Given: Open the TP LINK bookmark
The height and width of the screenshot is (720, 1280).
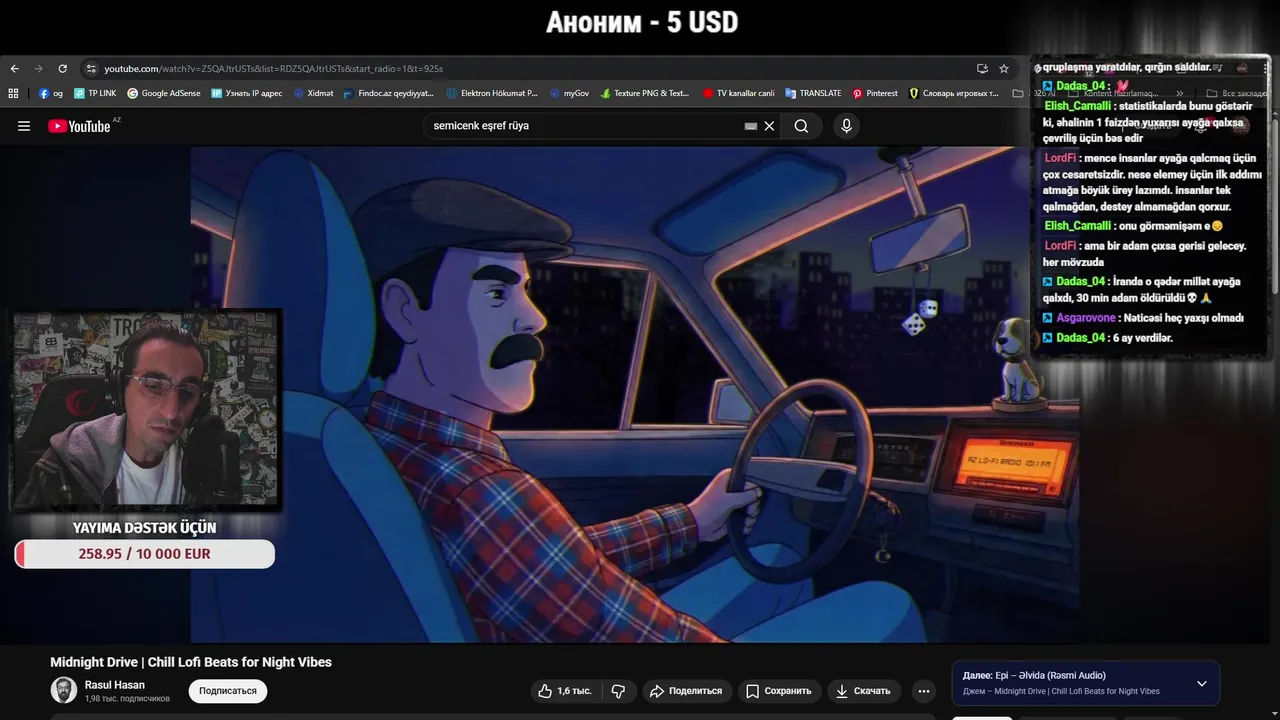Looking at the screenshot, I should tap(95, 93).
